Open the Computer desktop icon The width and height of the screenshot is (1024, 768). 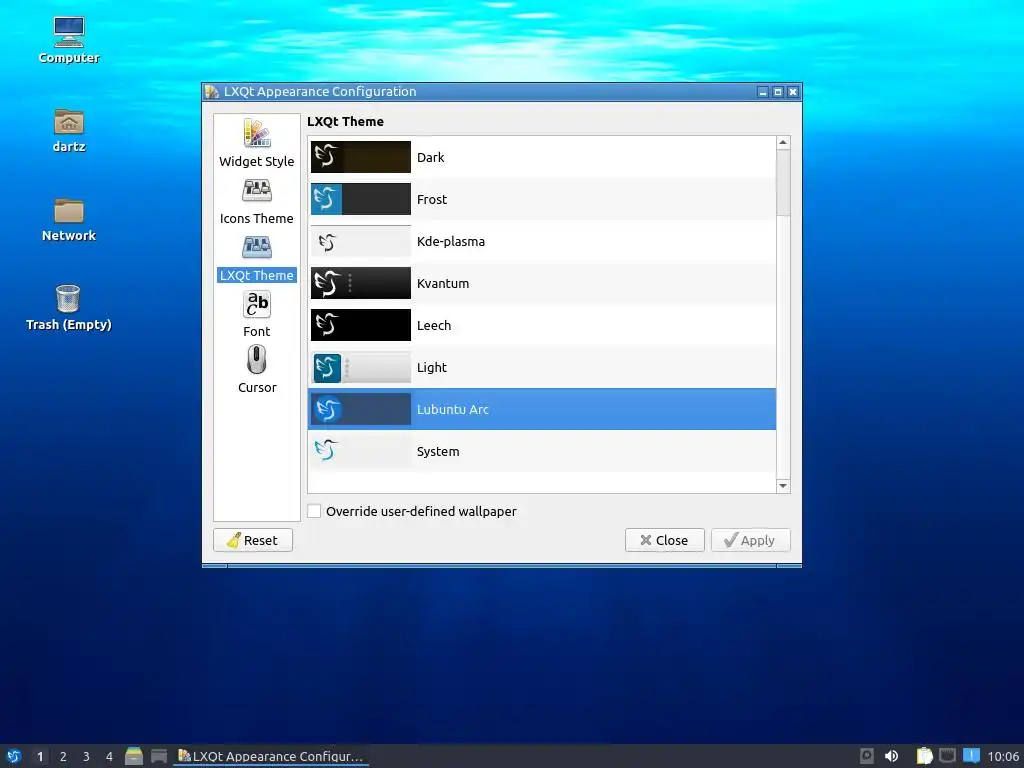69,40
